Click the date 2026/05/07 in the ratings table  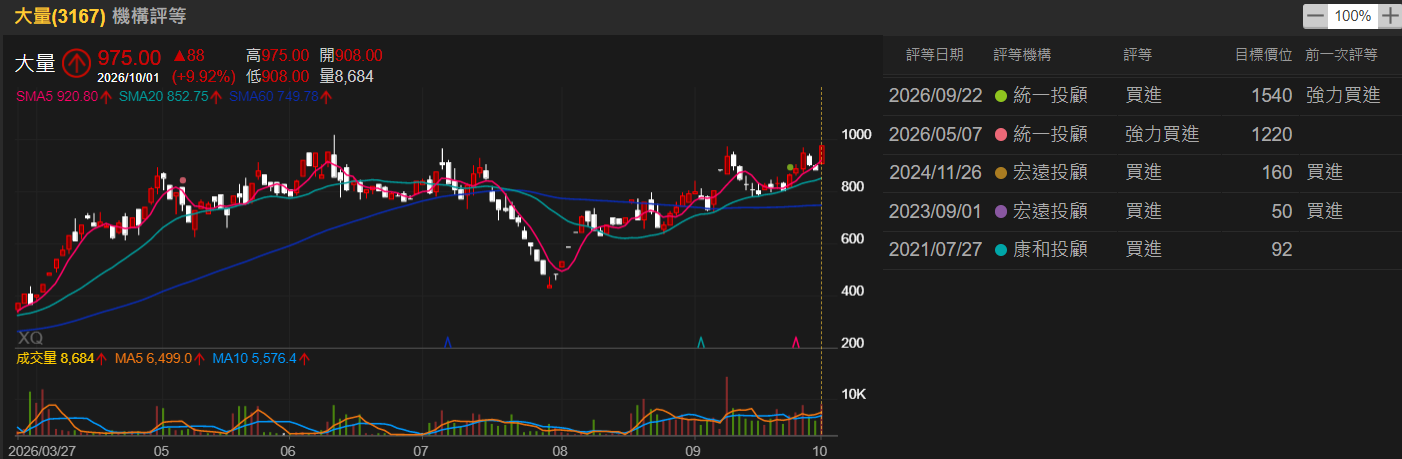tap(935, 134)
